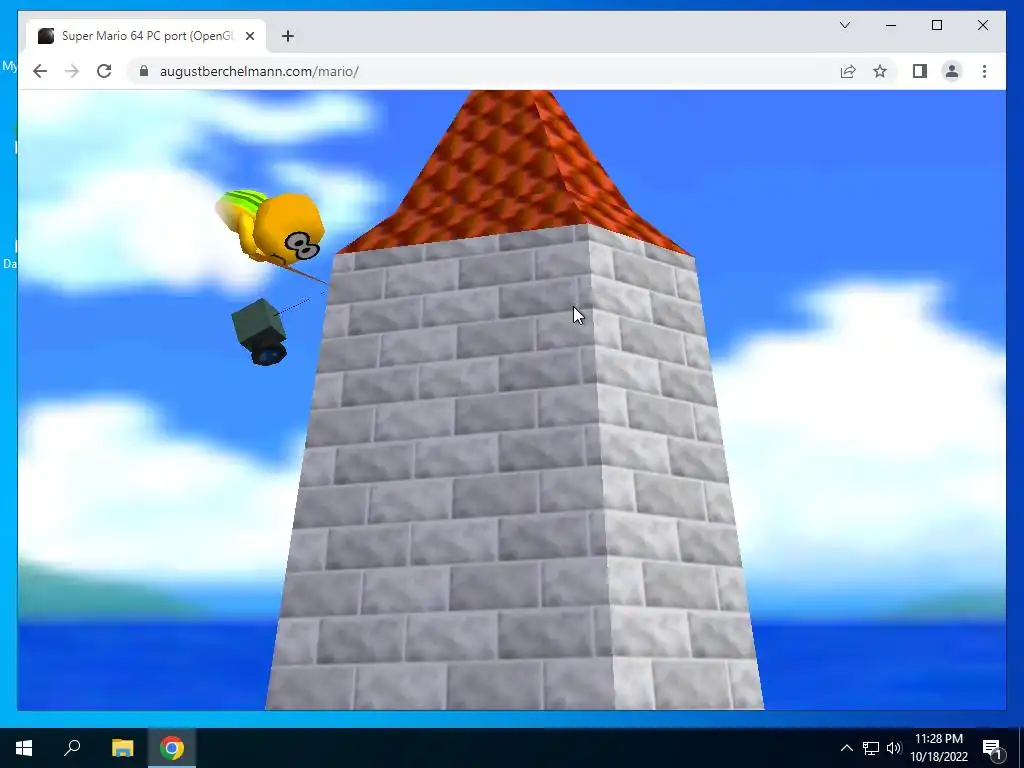The width and height of the screenshot is (1024, 768).
Task: Open the Windows notification center
Action: tap(992, 748)
